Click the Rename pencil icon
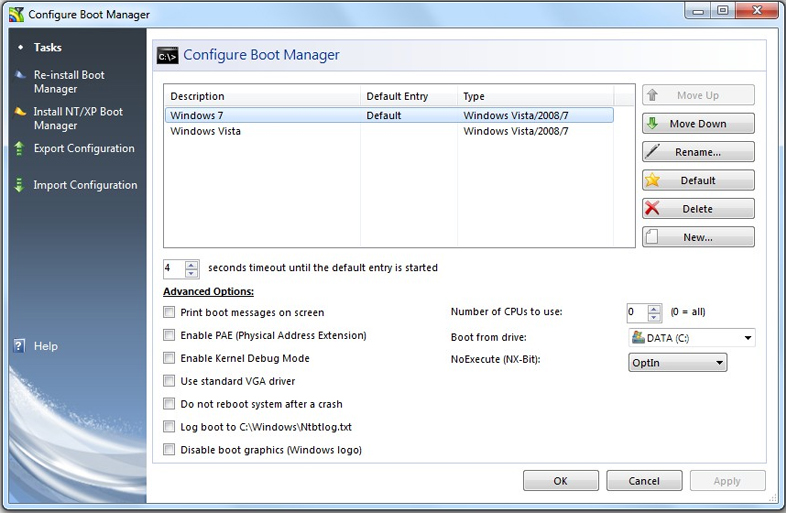Viewport: 786px width, 513px height. point(652,152)
